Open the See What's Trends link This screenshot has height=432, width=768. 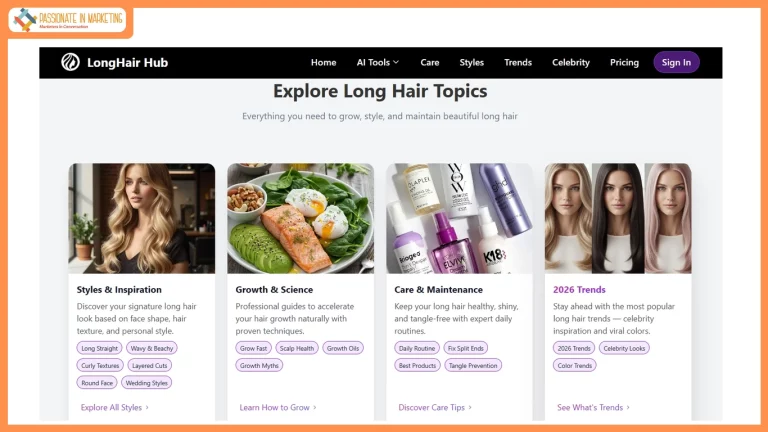pos(593,407)
